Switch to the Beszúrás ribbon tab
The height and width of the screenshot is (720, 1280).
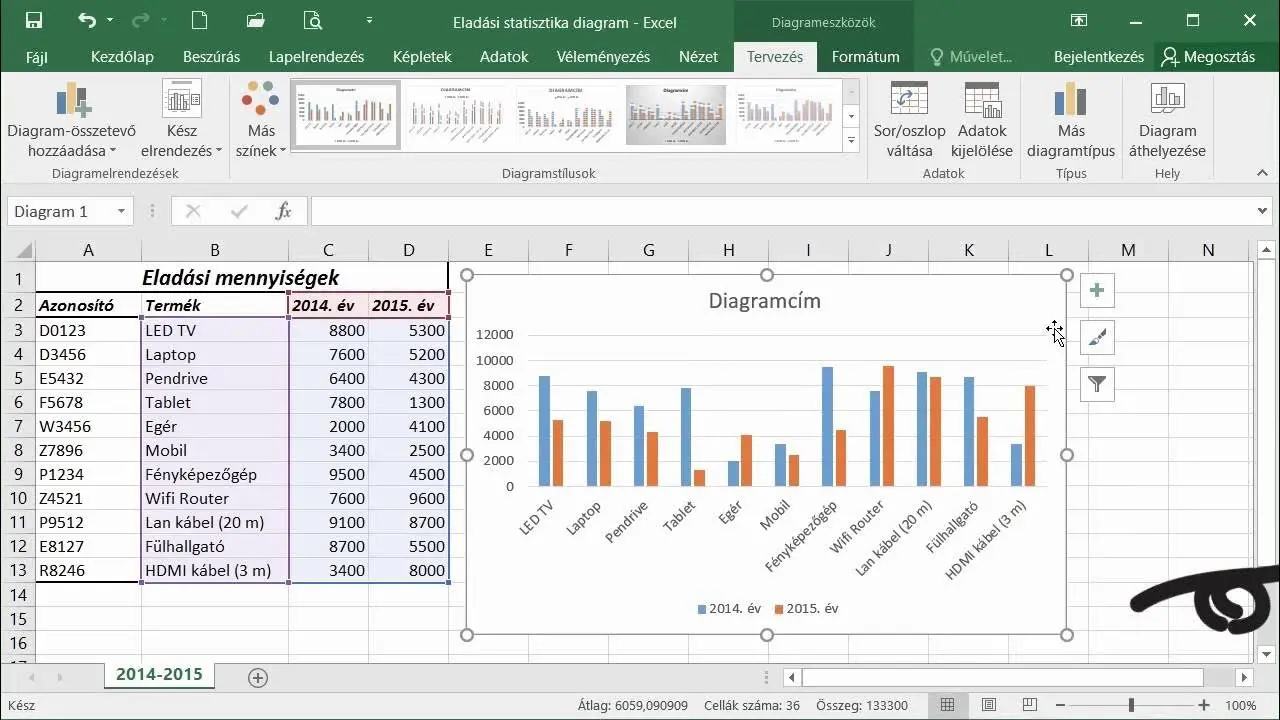point(211,57)
